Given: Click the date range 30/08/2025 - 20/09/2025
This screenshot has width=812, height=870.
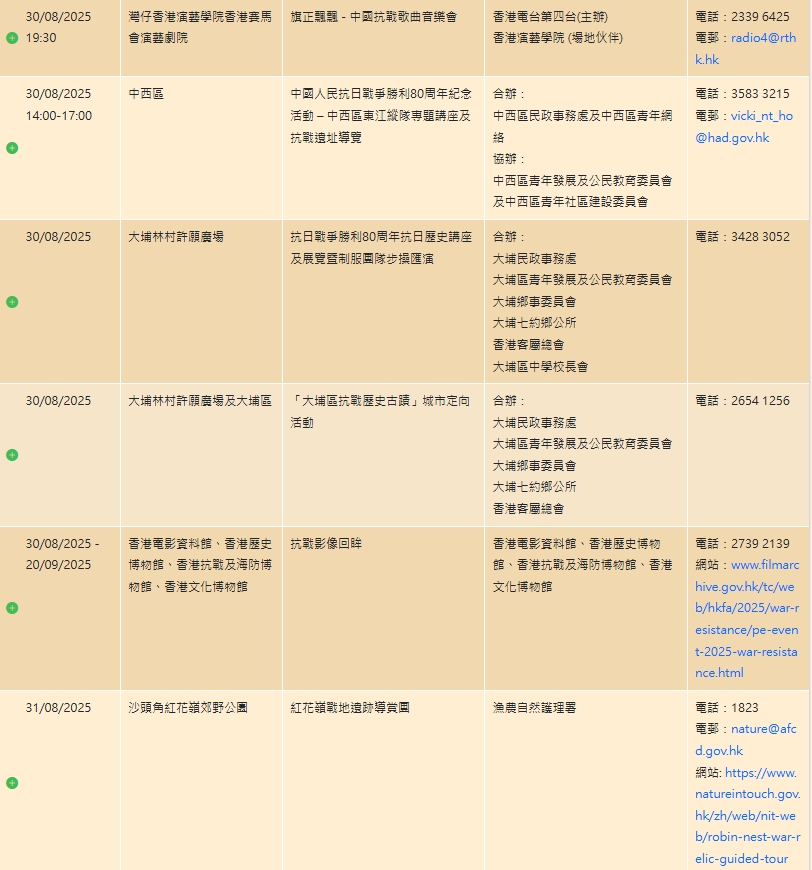Looking at the screenshot, I should point(62,554).
